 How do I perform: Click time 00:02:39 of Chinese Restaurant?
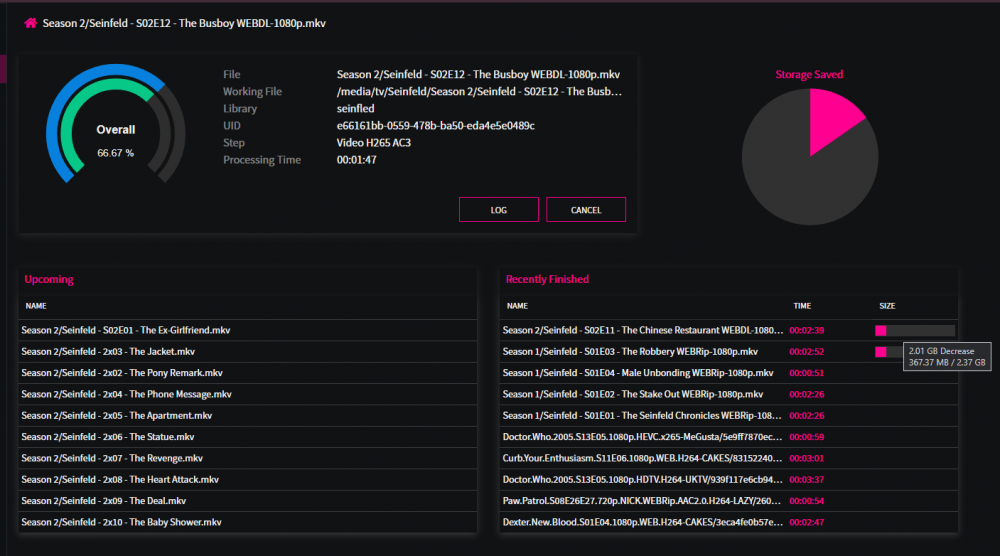[x=807, y=330]
